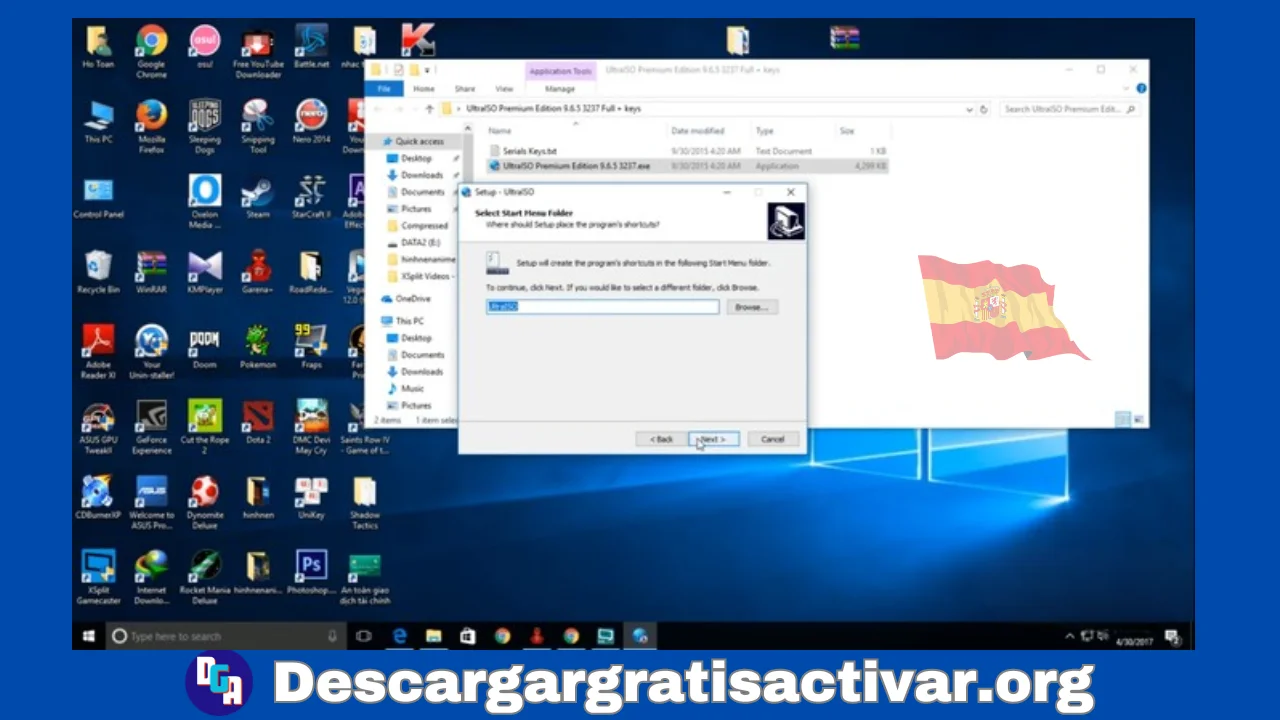Select the Sleeping Dogs game icon
Screen dimensions: 1280x720
(x=205, y=126)
